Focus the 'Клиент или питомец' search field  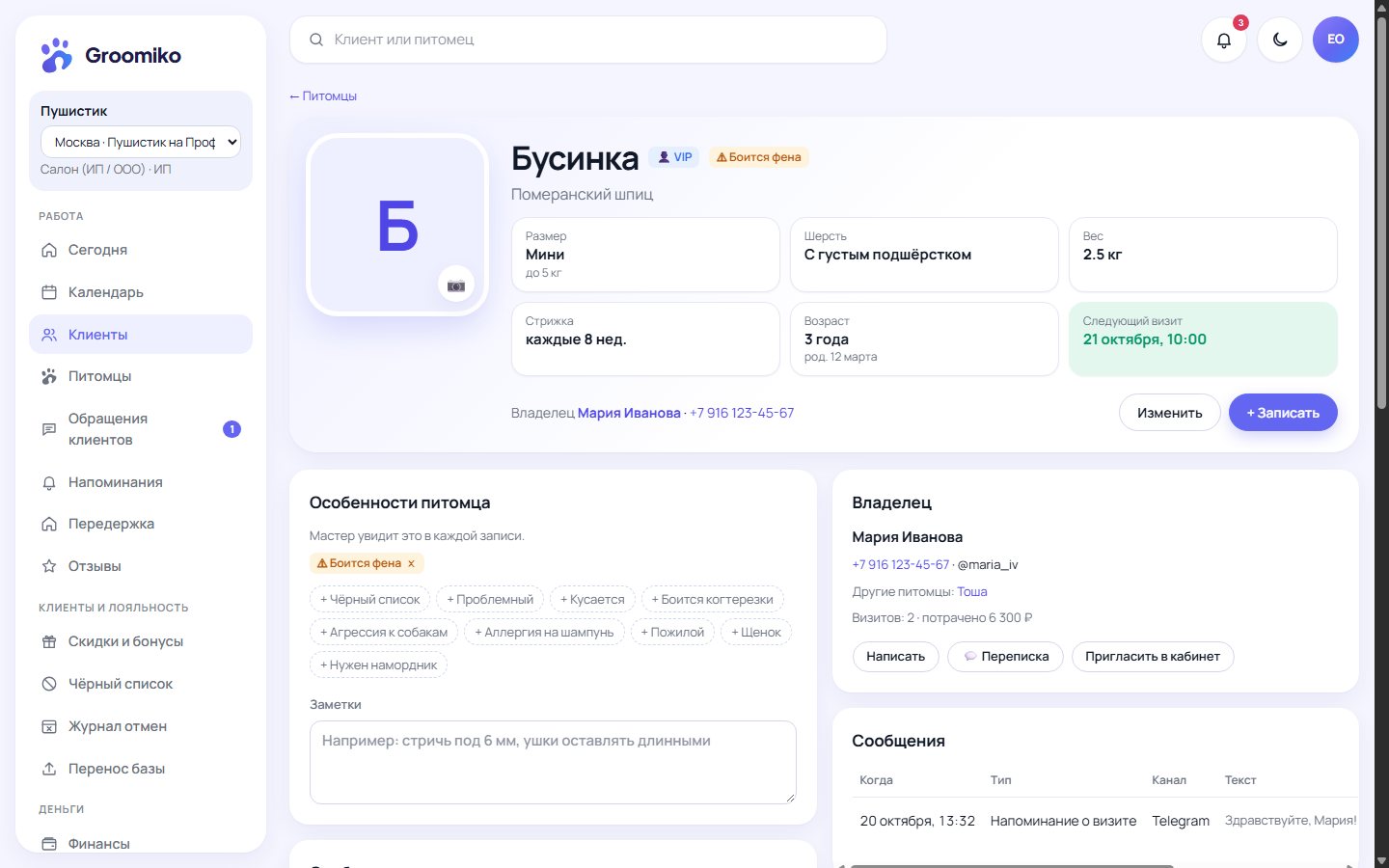(588, 40)
